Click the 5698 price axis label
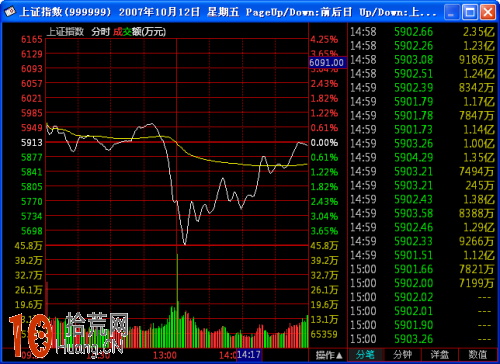Image resolution: width=500 pixels, height=364 pixels. click(x=32, y=231)
